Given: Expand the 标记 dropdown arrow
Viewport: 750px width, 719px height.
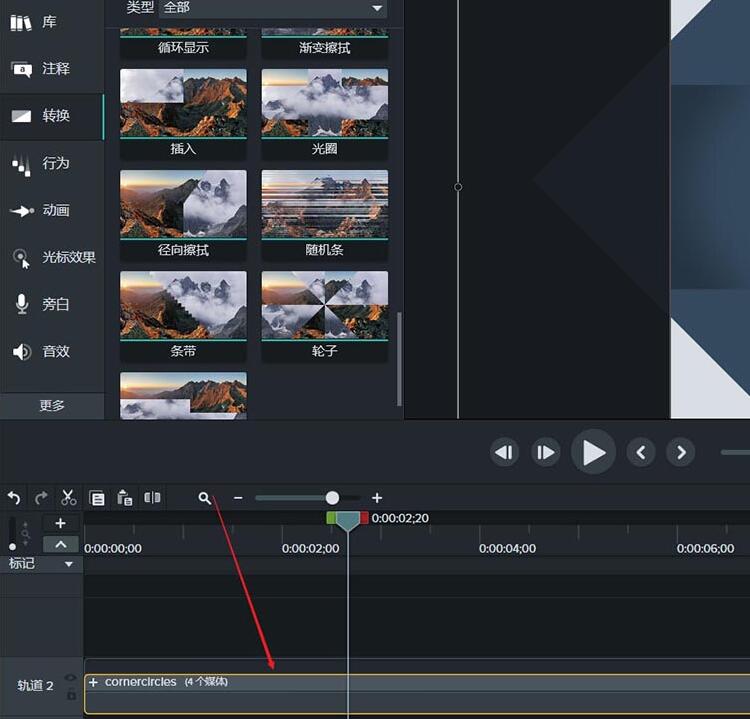Looking at the screenshot, I should (69, 564).
